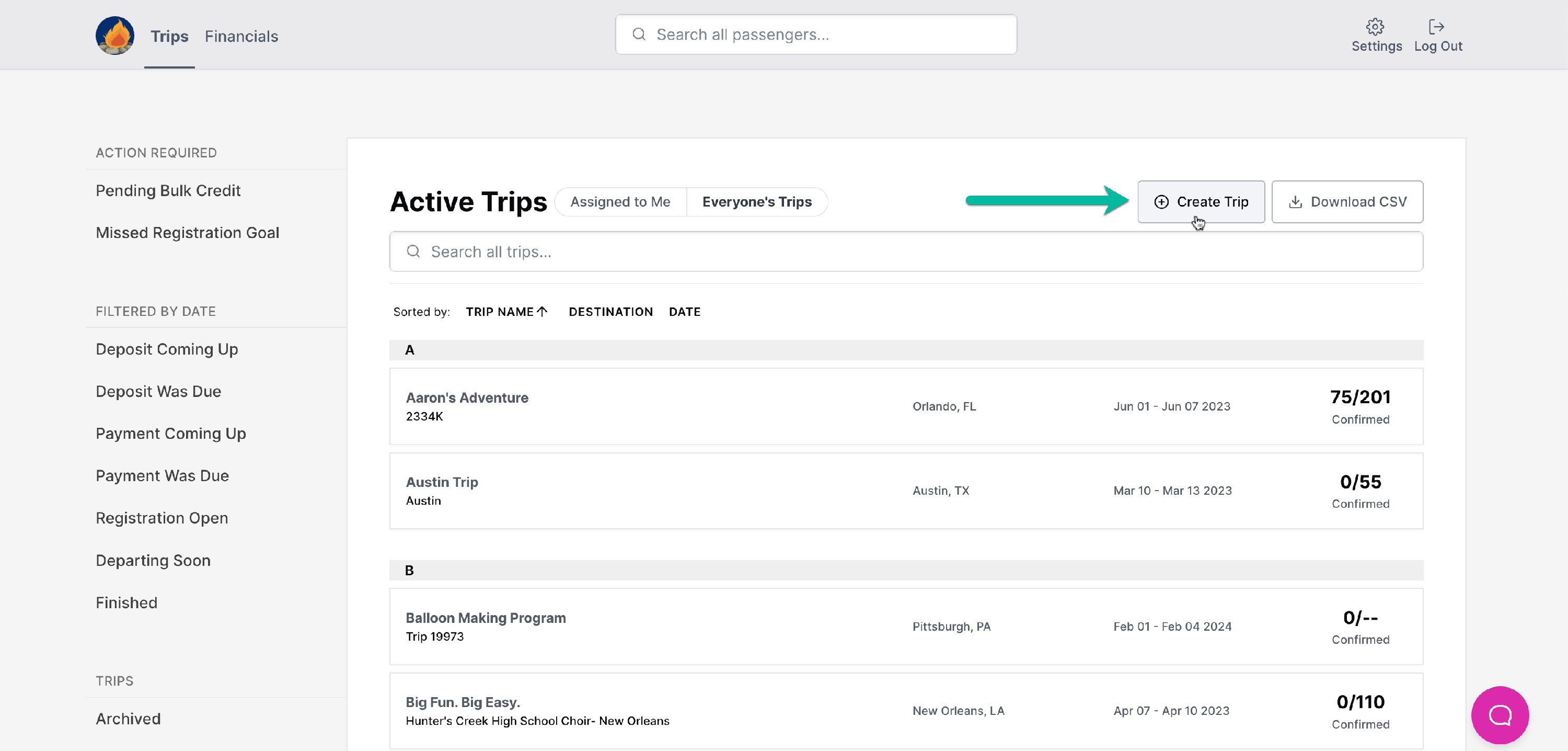Image resolution: width=1568 pixels, height=751 pixels.
Task: Open the Financials tab
Action: (241, 37)
